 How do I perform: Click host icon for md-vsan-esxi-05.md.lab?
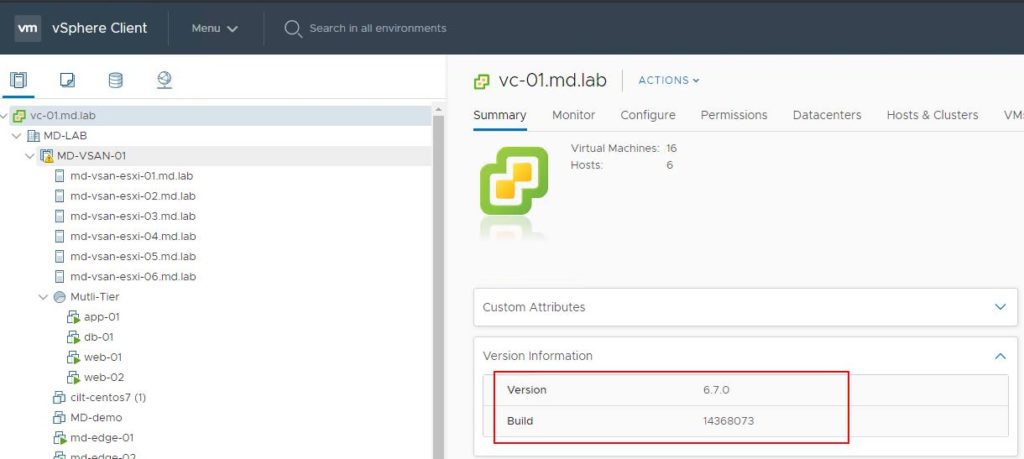click(x=60, y=257)
